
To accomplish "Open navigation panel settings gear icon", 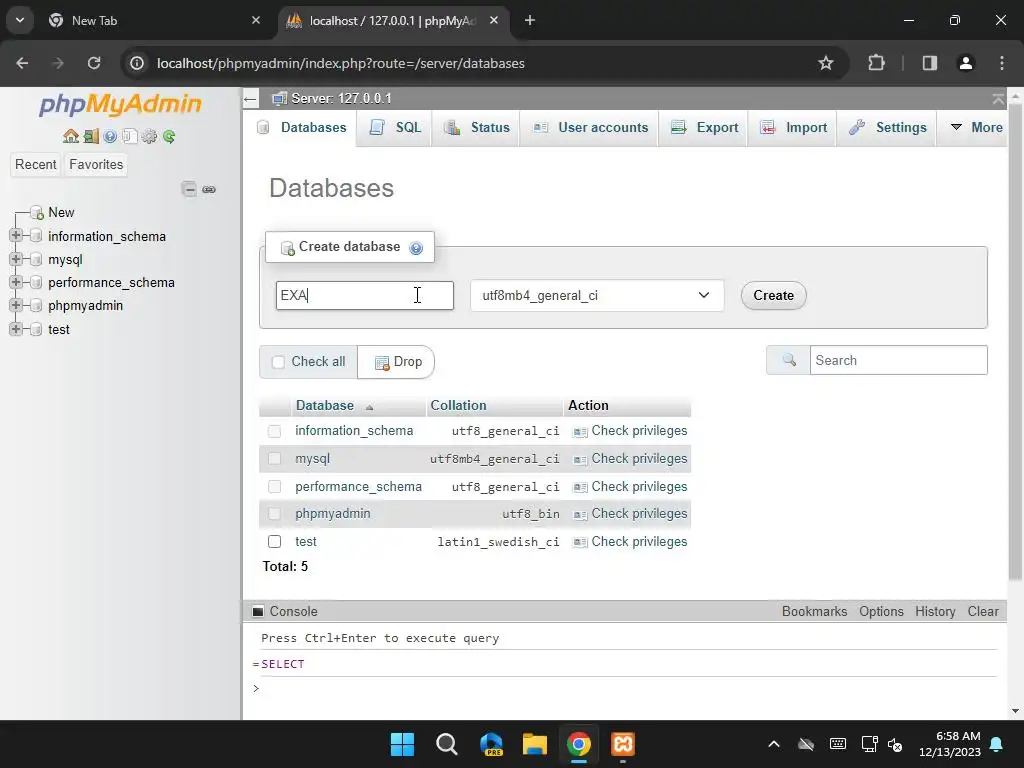I will [150, 136].
